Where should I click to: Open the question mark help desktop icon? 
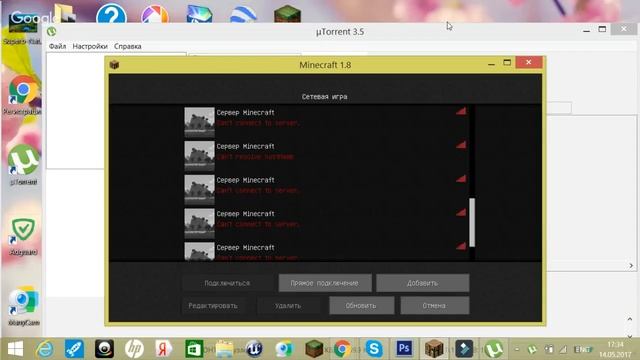click(111, 13)
